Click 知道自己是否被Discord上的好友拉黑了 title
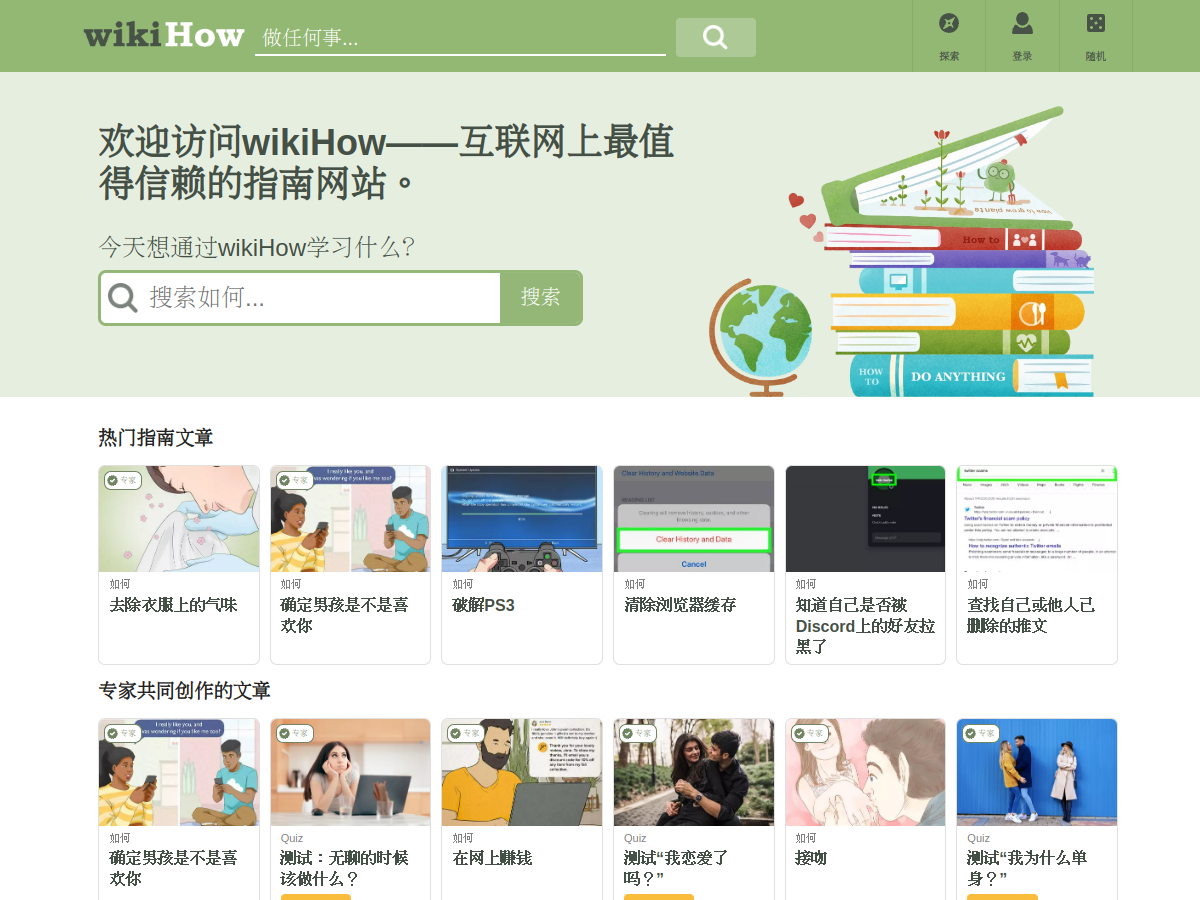This screenshot has width=1200, height=900. (866, 626)
